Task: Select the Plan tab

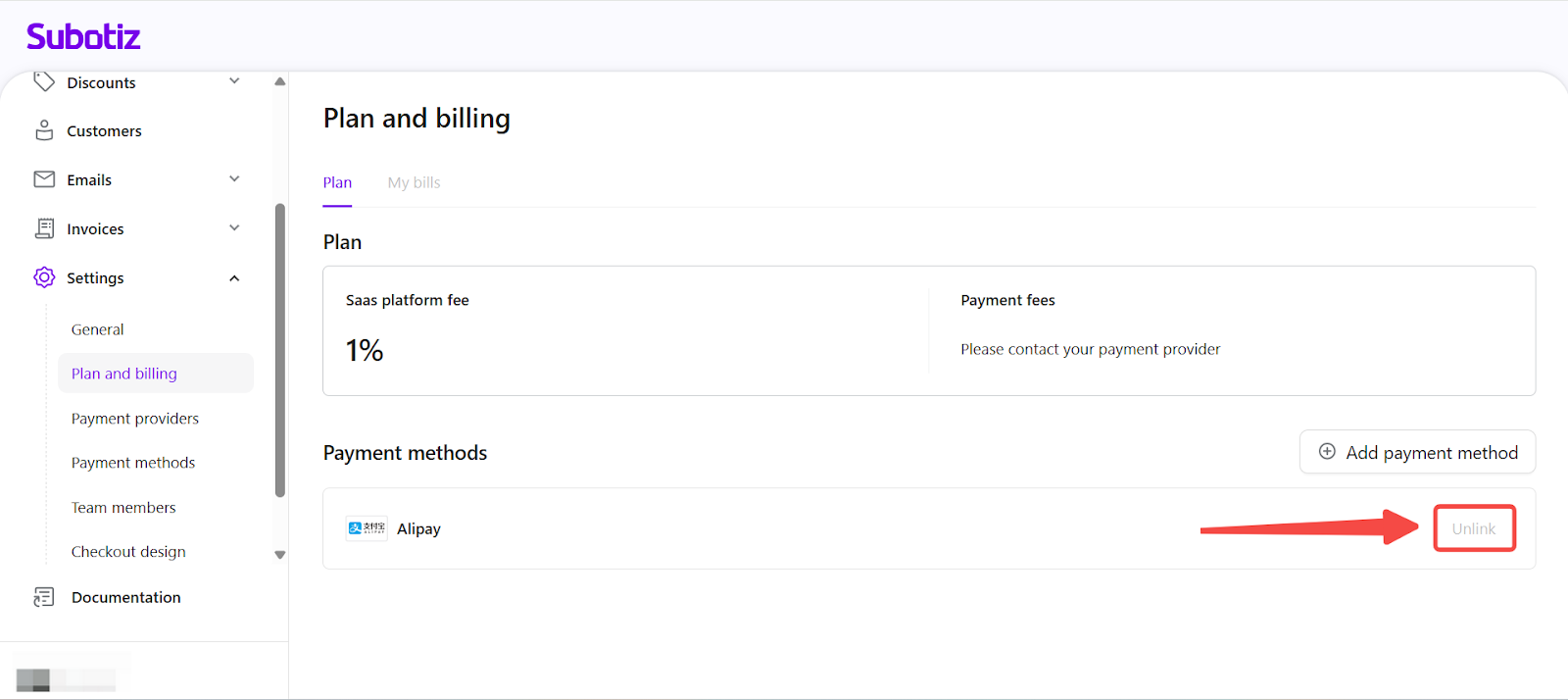Action: tap(337, 183)
